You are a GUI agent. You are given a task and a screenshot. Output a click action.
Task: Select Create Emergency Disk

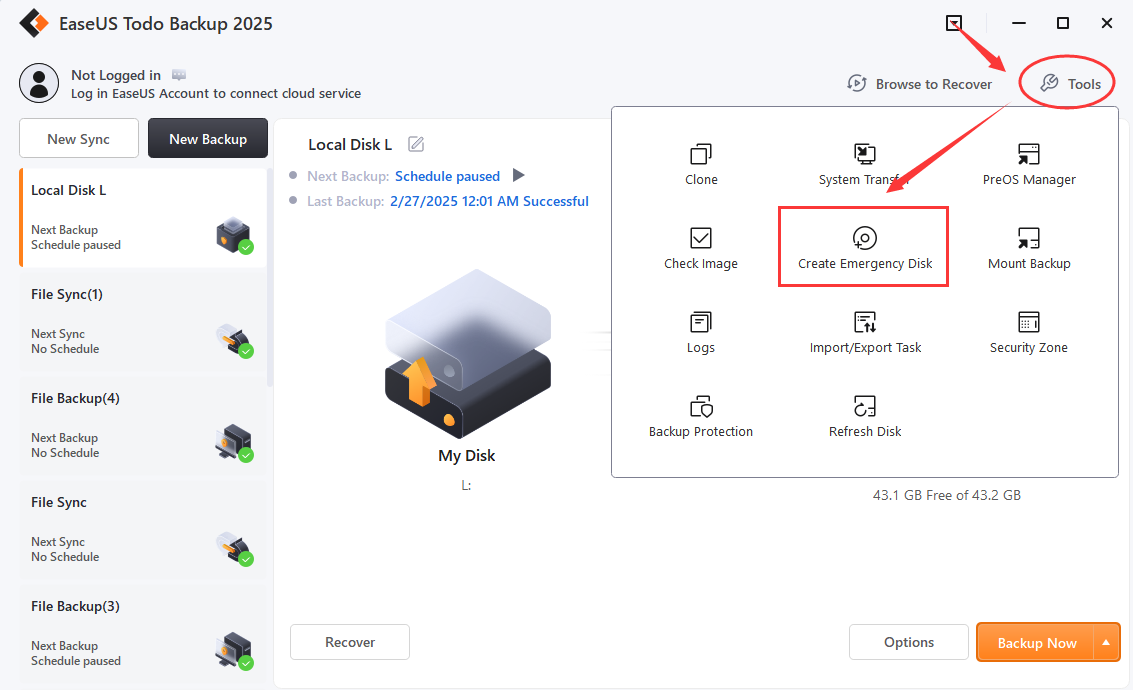[864, 249]
